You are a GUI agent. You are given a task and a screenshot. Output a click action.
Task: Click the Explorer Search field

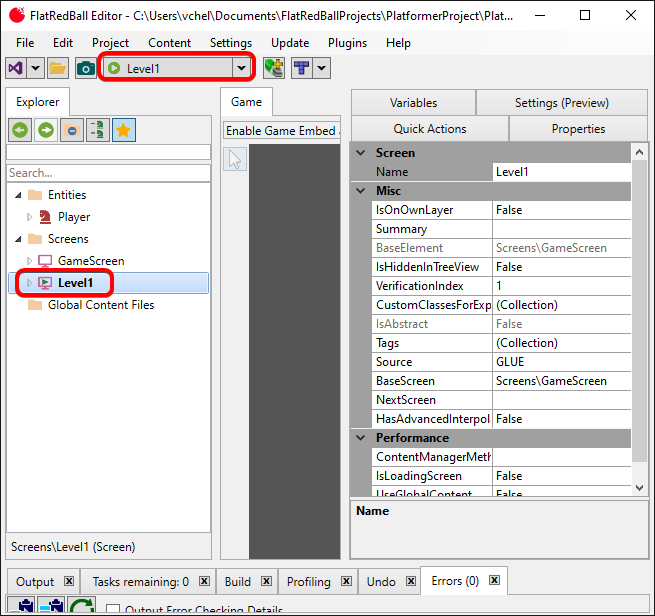tap(108, 173)
